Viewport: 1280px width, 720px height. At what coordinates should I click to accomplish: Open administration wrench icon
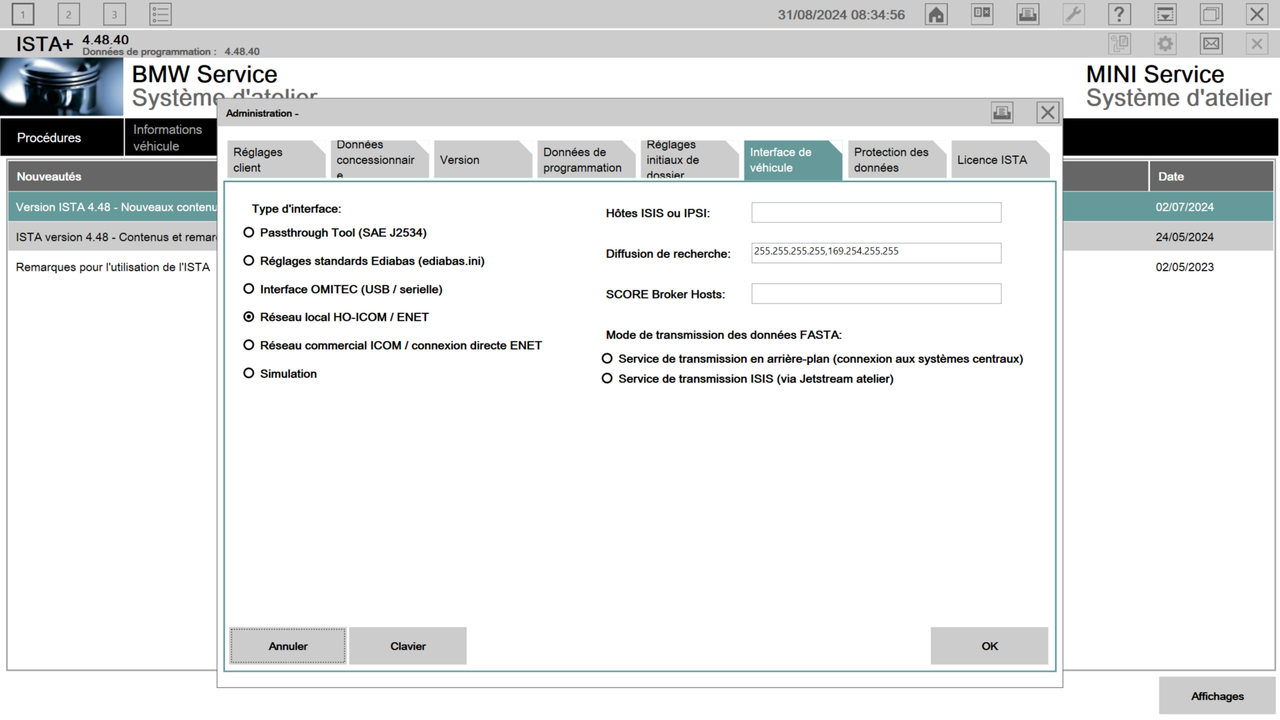click(1073, 14)
